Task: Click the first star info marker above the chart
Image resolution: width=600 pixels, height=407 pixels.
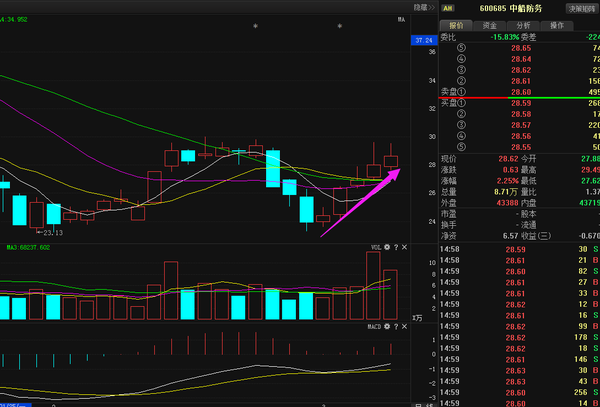Action: click(255, 26)
